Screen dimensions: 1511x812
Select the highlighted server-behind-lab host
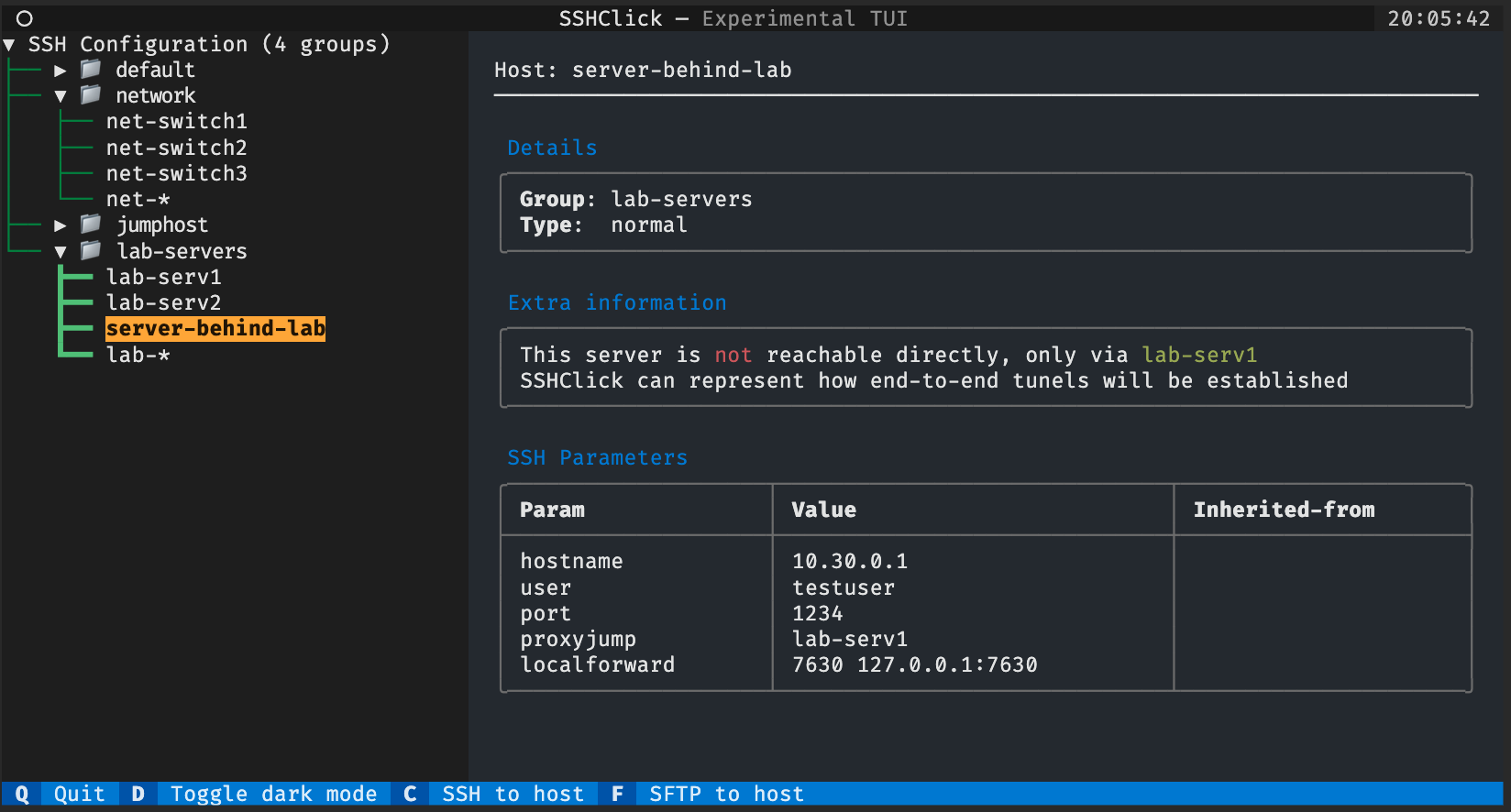coord(215,328)
